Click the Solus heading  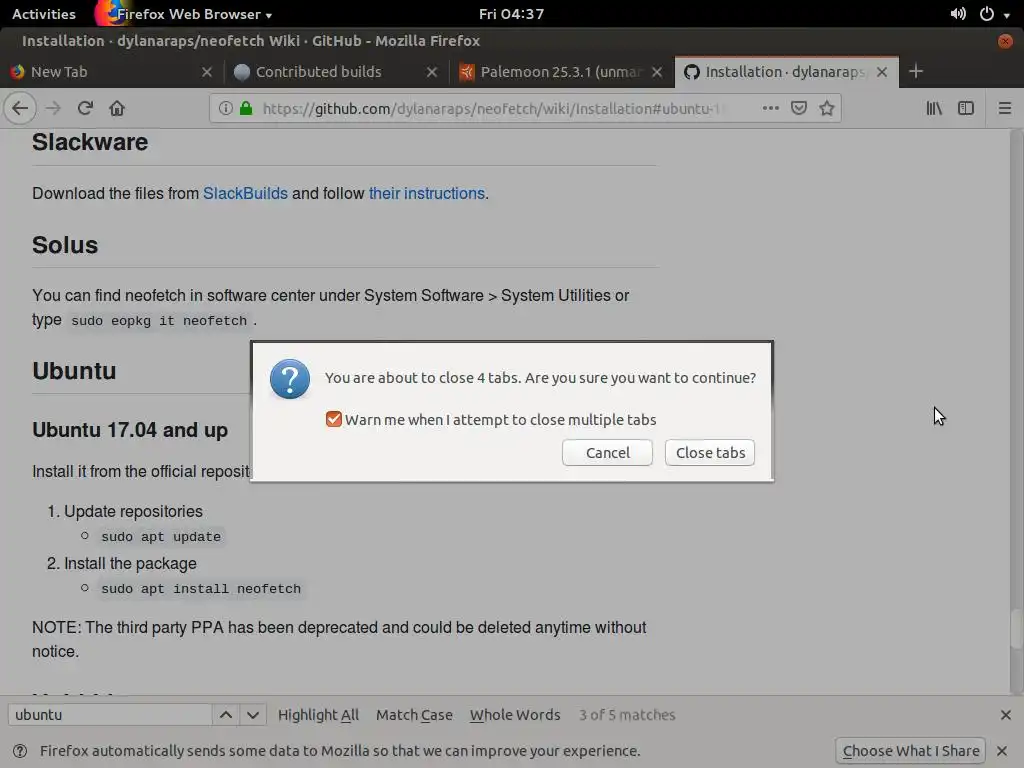point(65,245)
